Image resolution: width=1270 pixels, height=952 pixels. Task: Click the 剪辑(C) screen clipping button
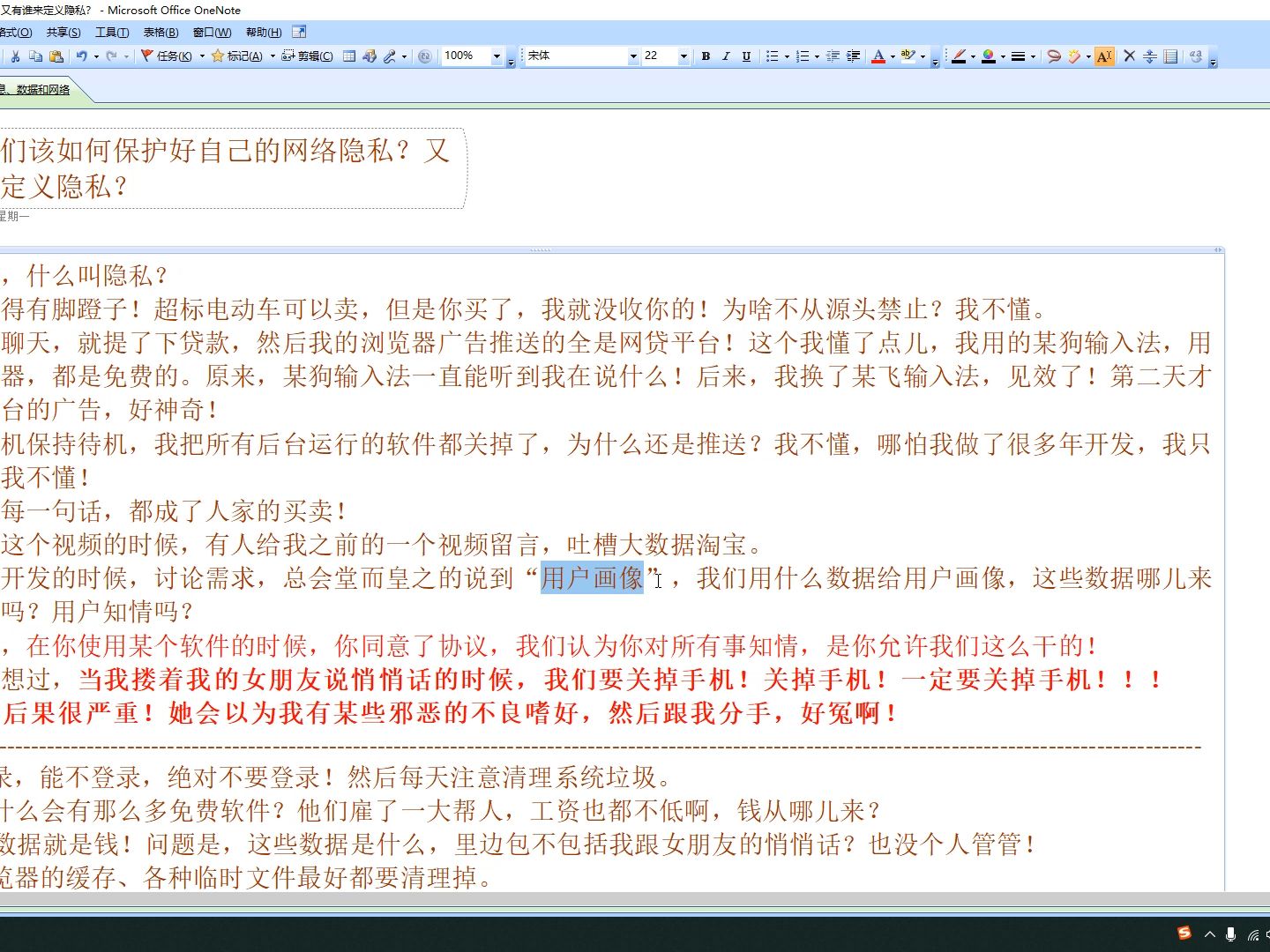pos(307,56)
